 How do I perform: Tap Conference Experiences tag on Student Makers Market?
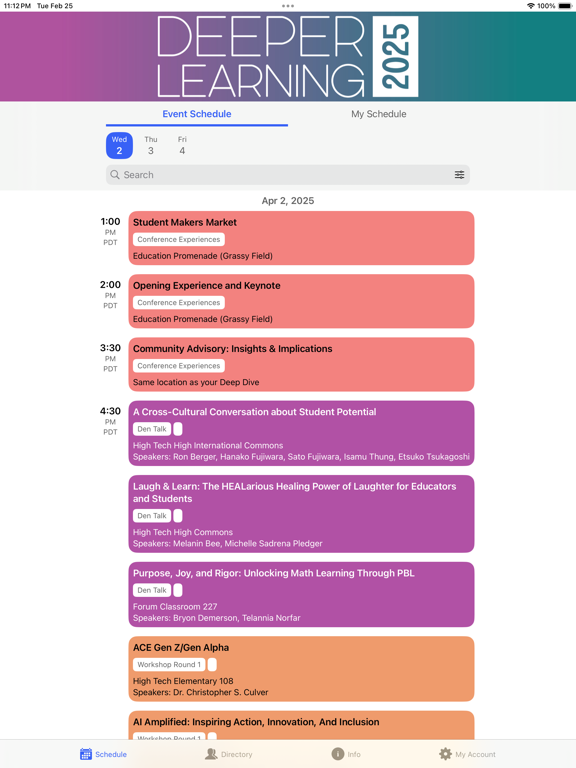[x=179, y=240]
